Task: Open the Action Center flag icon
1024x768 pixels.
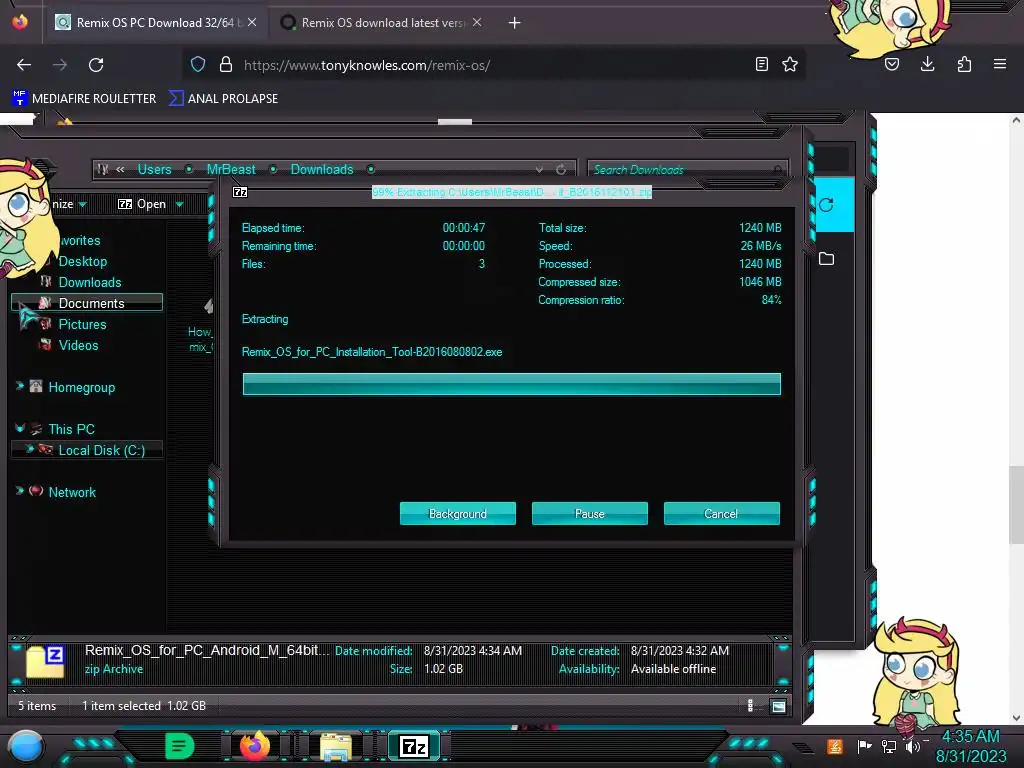Action: pyautogui.click(x=864, y=746)
